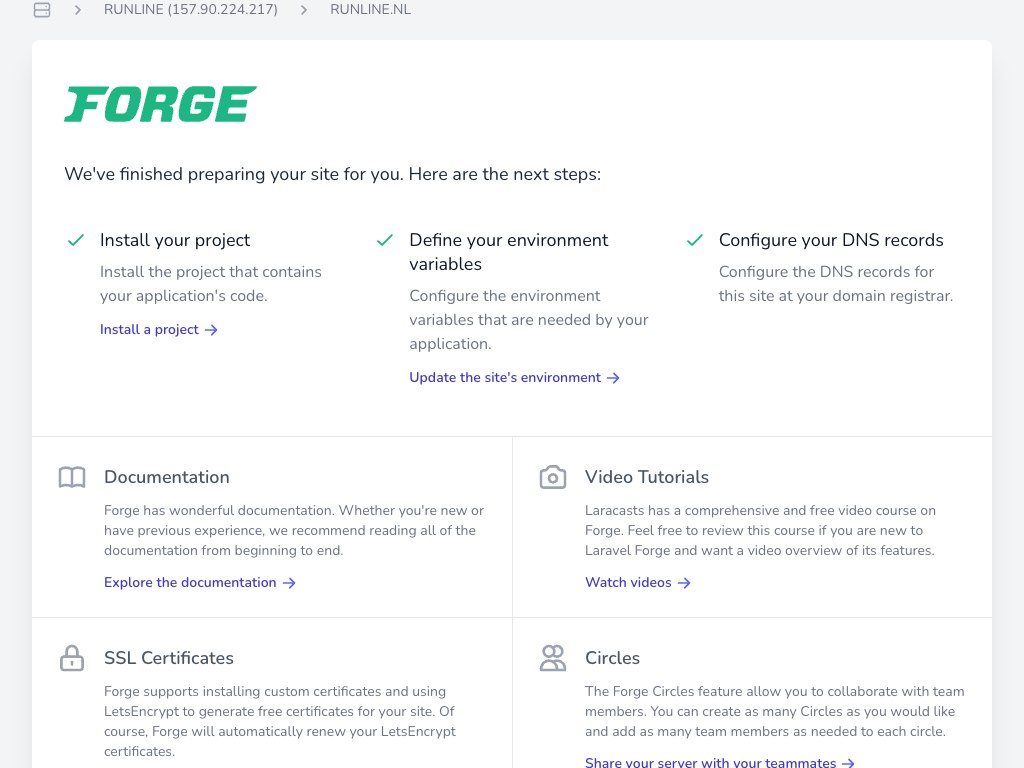Open the RUNLINE (157.90.224.217) server breadcrumb

(x=191, y=10)
